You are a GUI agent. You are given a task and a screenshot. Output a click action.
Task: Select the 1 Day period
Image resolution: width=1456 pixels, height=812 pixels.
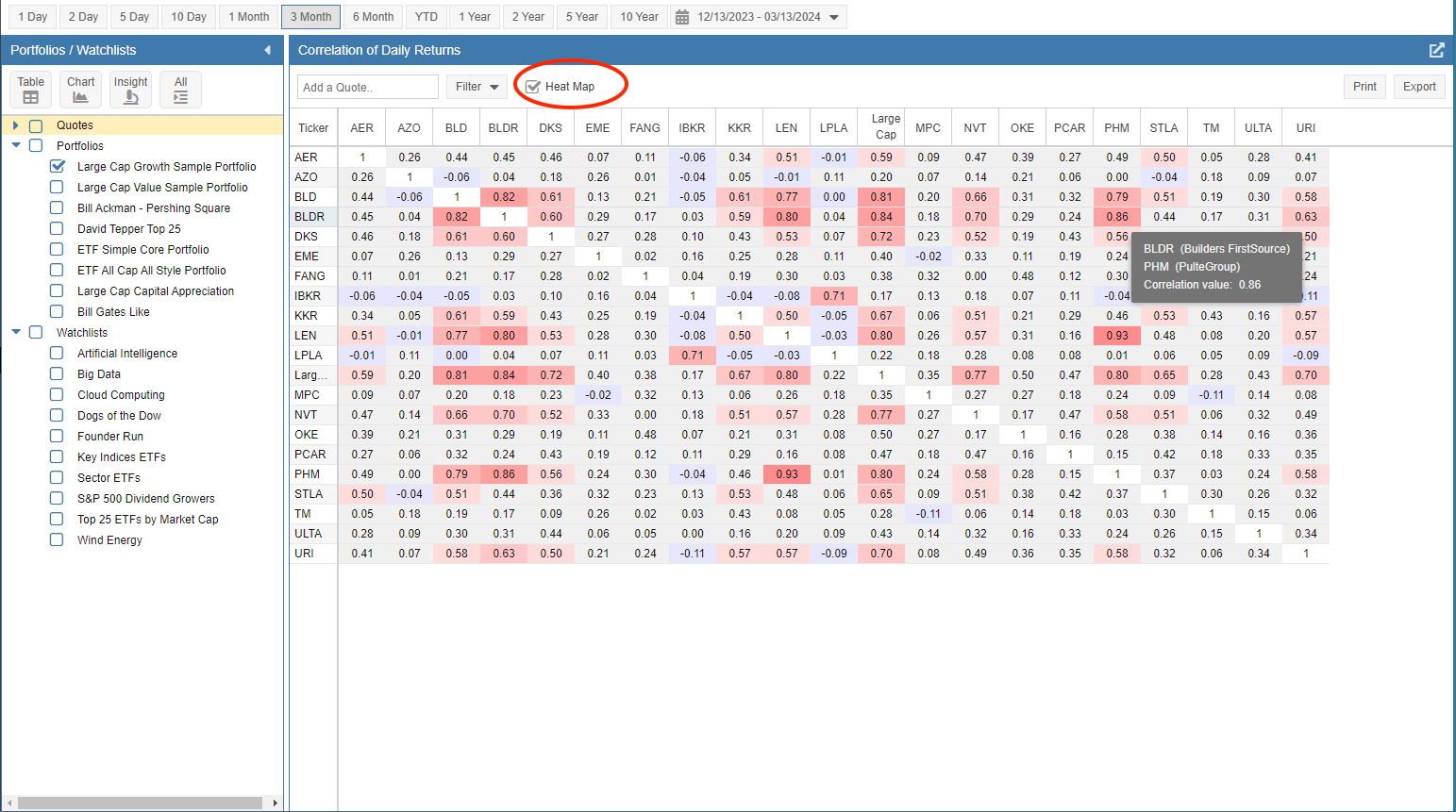(33, 17)
